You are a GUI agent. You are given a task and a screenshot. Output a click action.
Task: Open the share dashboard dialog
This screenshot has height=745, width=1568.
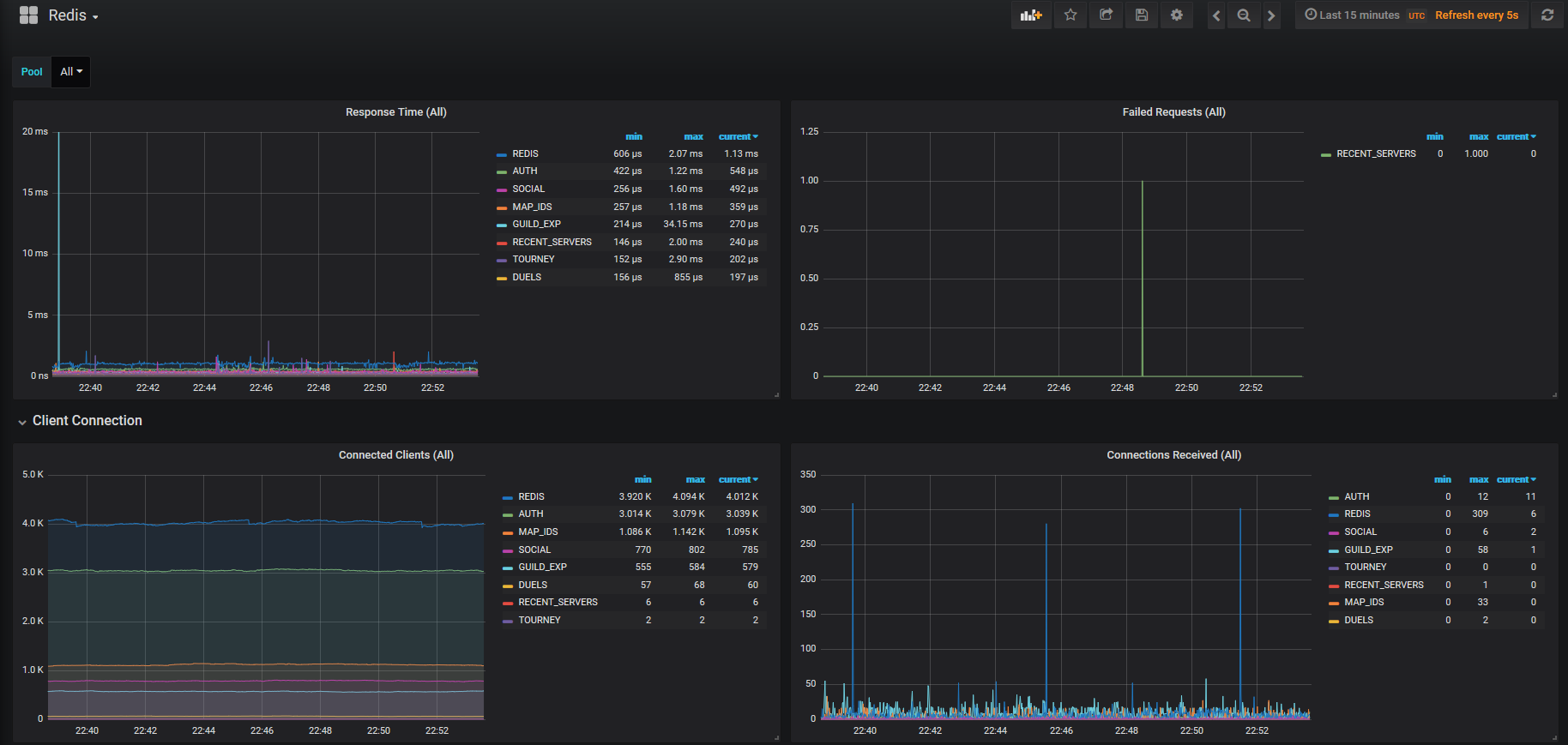coord(1106,15)
